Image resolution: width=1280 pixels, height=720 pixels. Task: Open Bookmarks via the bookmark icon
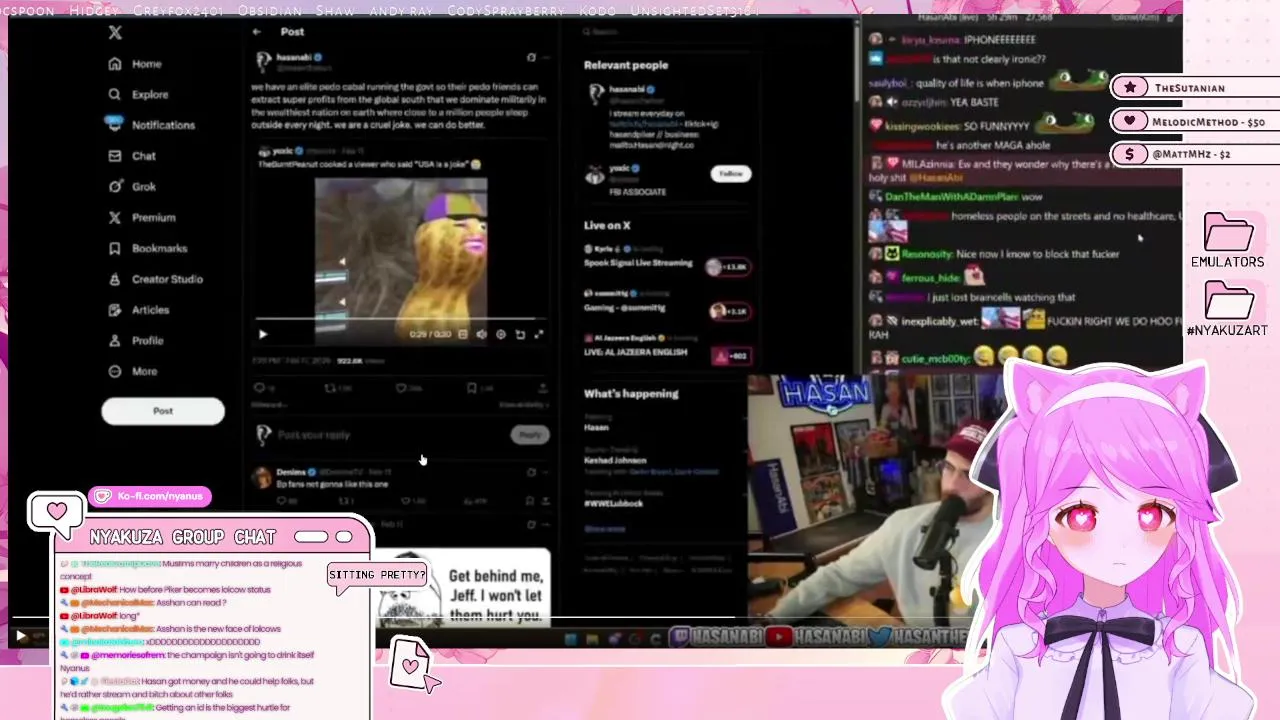[115, 249]
